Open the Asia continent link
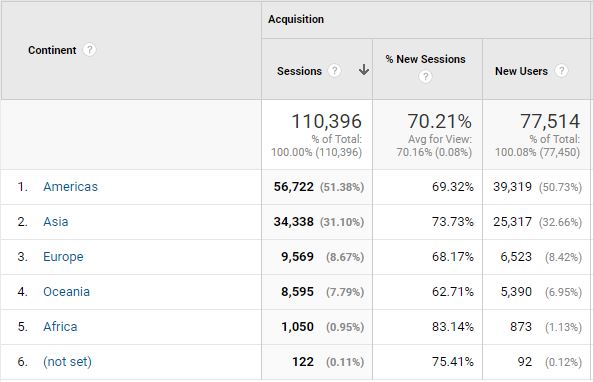Viewport: 593px width, 382px height. click(x=56, y=222)
